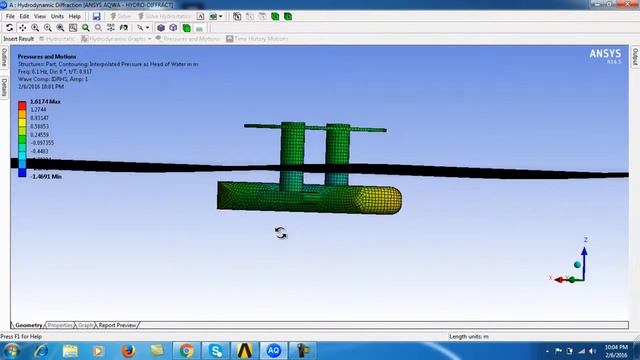Expand the Output side panel

636,57
